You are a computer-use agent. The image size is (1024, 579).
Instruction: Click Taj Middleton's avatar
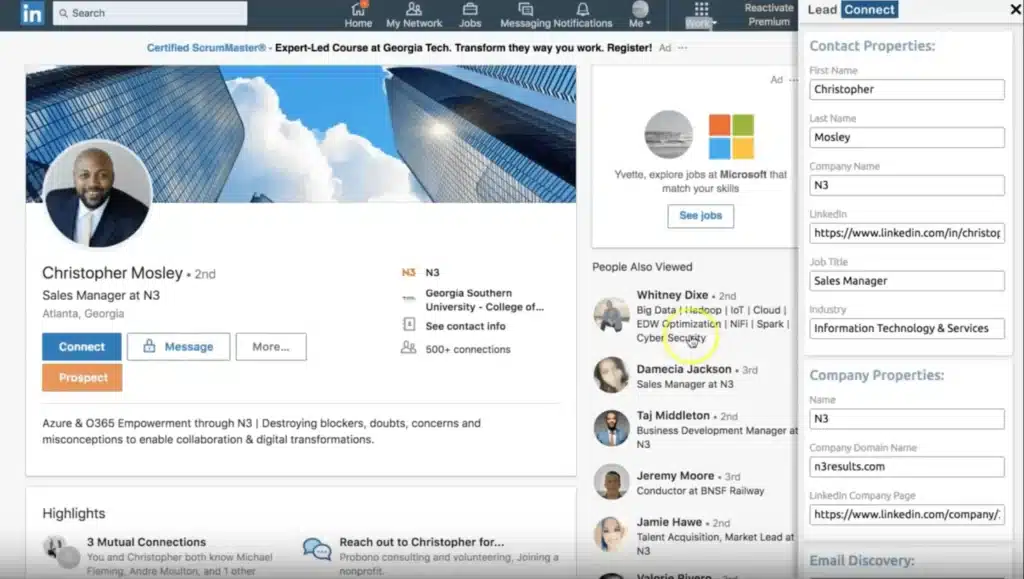[x=611, y=428]
